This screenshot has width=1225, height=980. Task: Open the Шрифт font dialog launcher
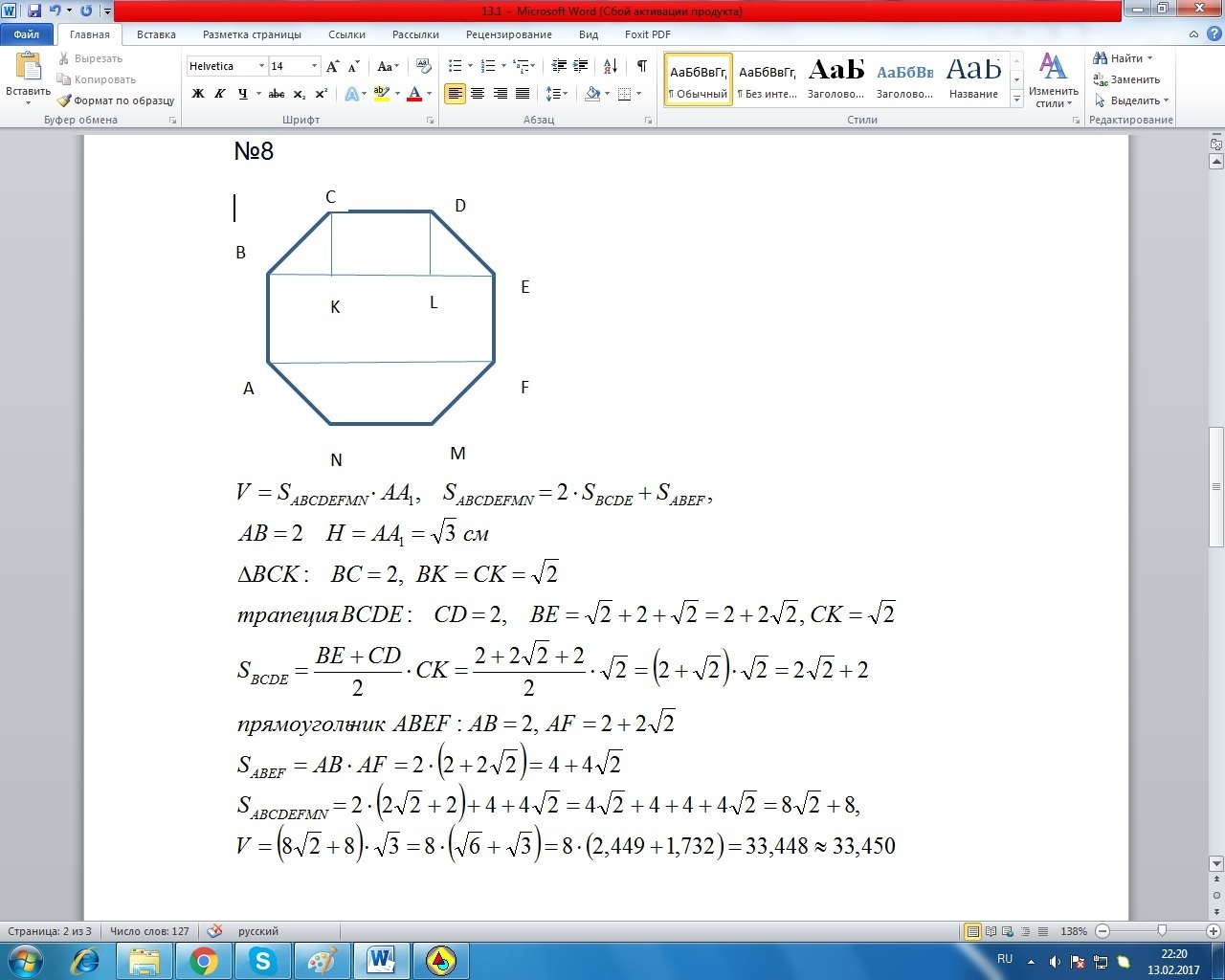coord(431,121)
